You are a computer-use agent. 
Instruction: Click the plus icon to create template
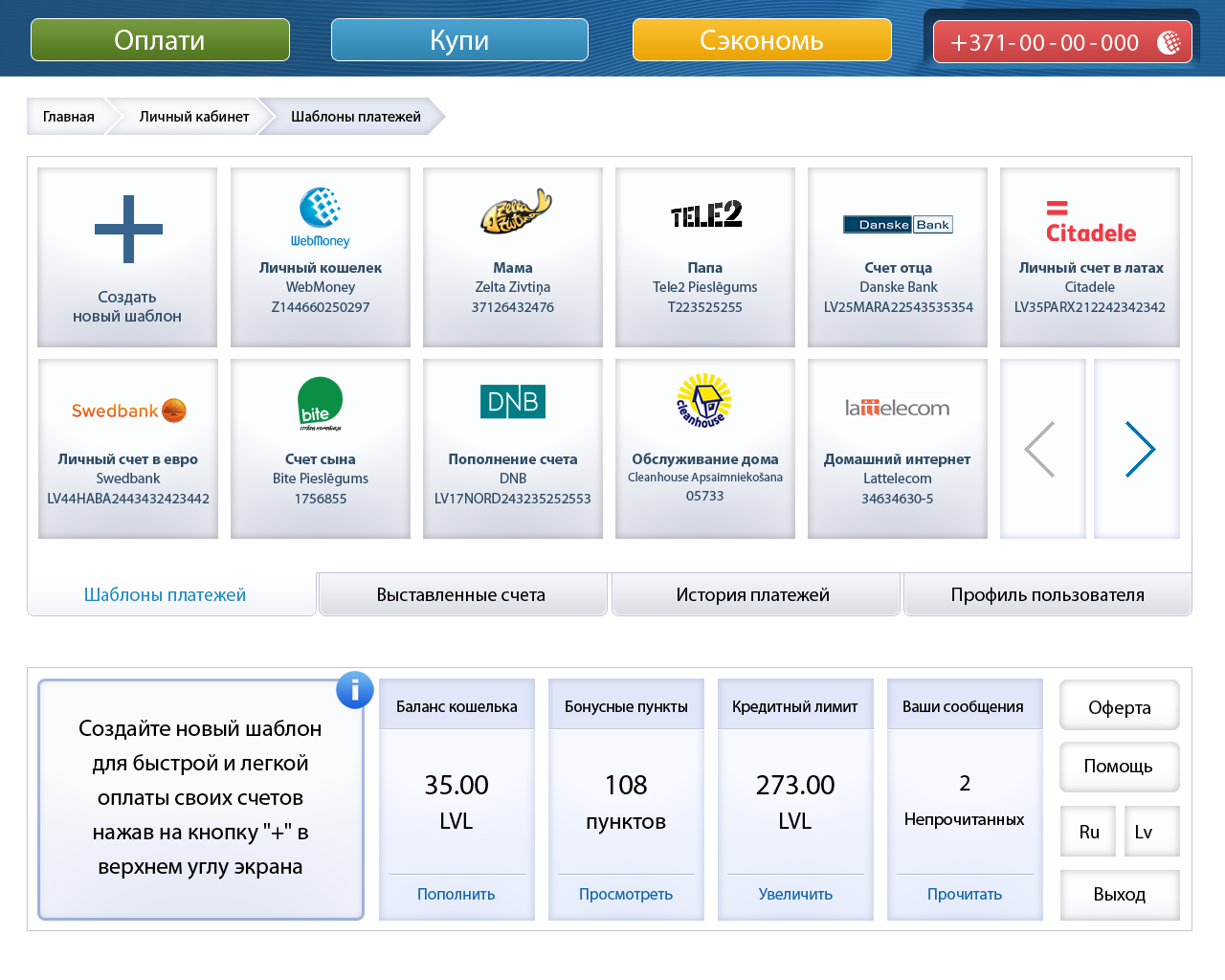click(128, 229)
